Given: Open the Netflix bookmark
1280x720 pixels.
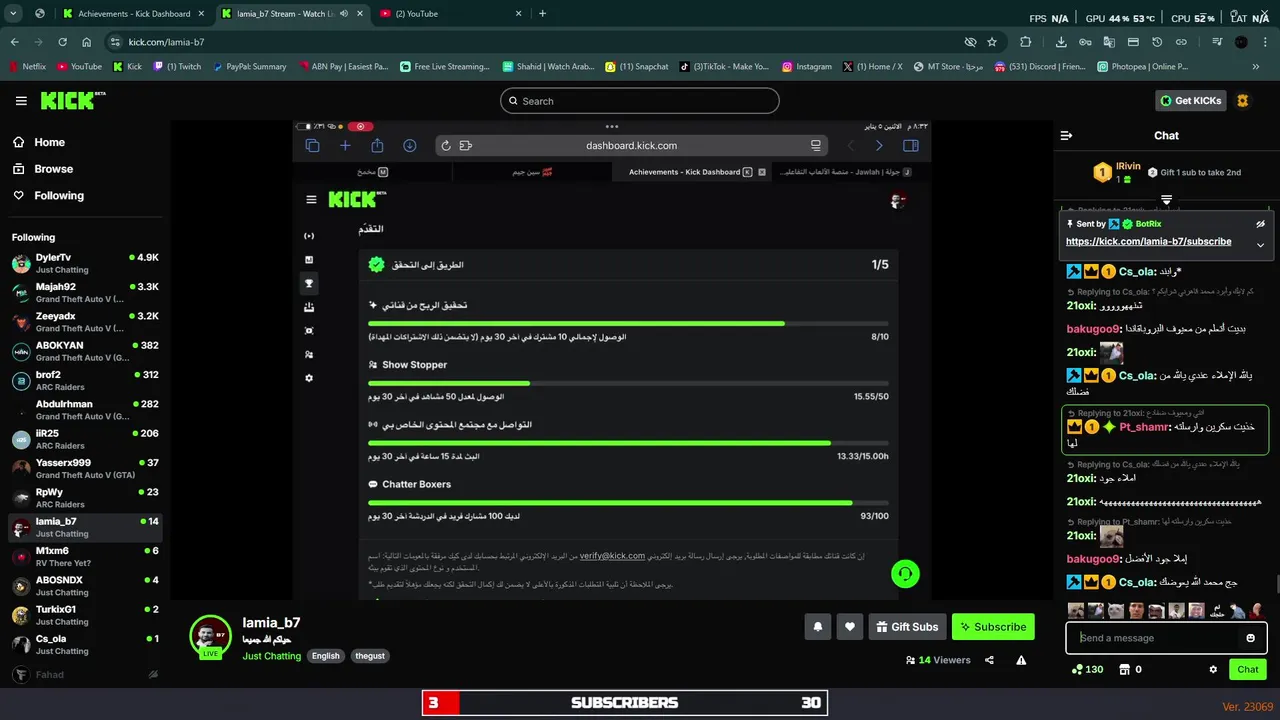Looking at the screenshot, I should tap(27, 67).
